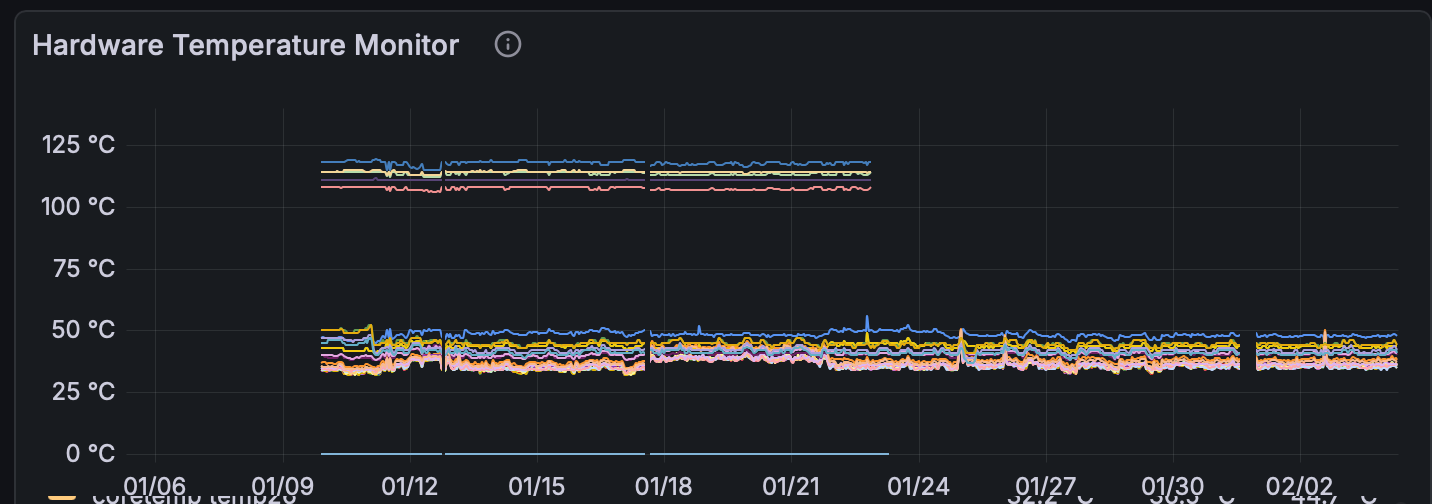Click the 01/18 date axis label

click(x=664, y=486)
